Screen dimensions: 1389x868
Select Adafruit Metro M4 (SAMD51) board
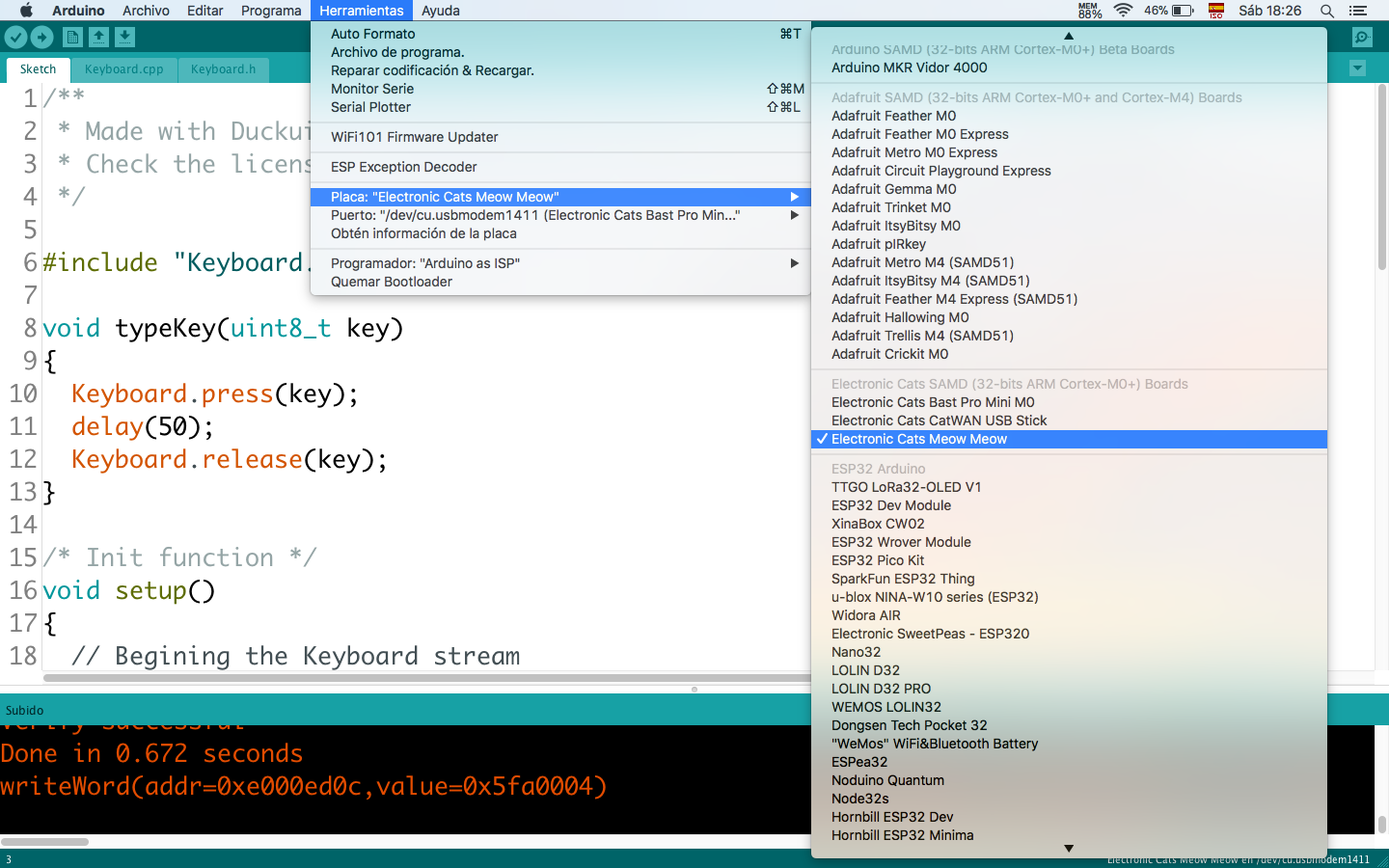1070,262
